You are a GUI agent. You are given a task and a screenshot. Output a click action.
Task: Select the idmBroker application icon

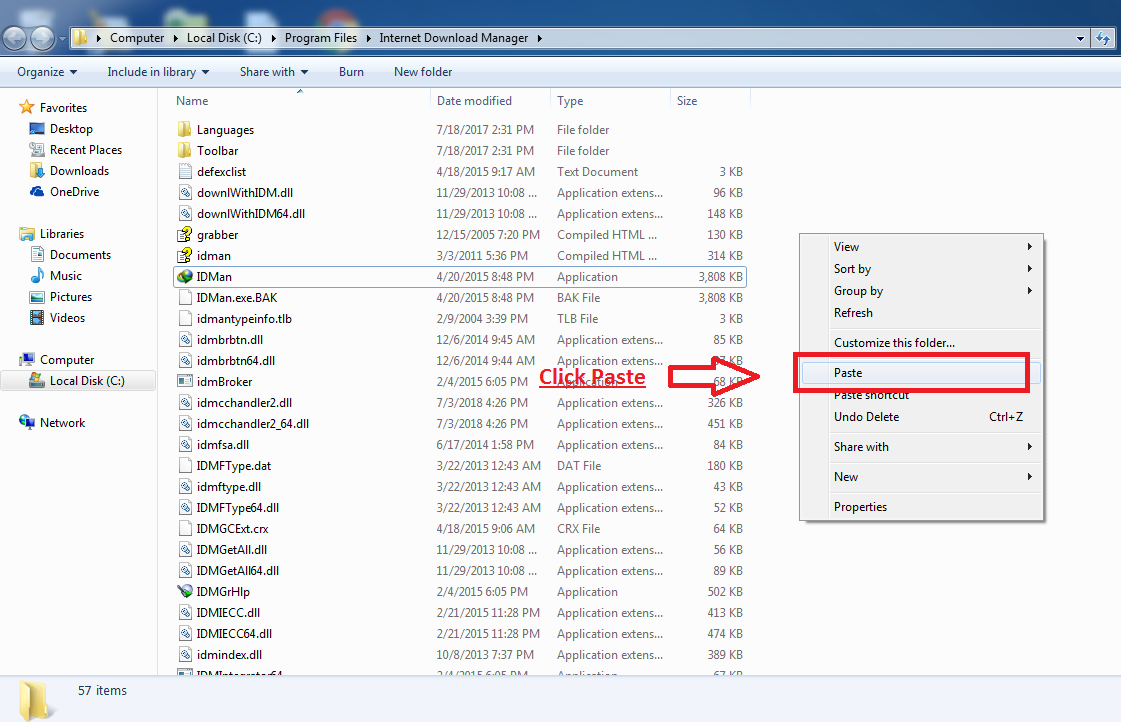(184, 382)
